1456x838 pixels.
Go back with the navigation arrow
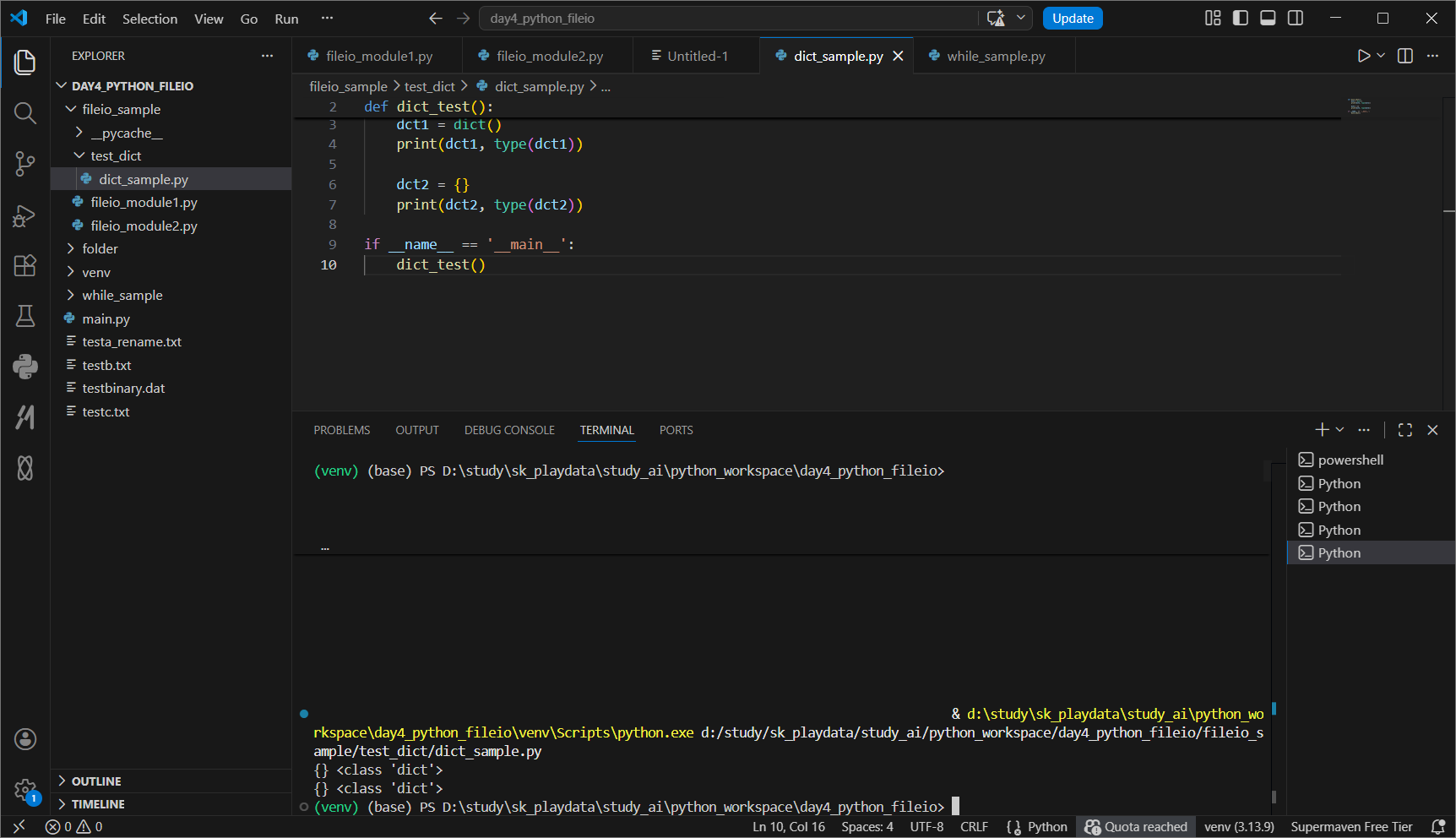pyautogui.click(x=435, y=19)
